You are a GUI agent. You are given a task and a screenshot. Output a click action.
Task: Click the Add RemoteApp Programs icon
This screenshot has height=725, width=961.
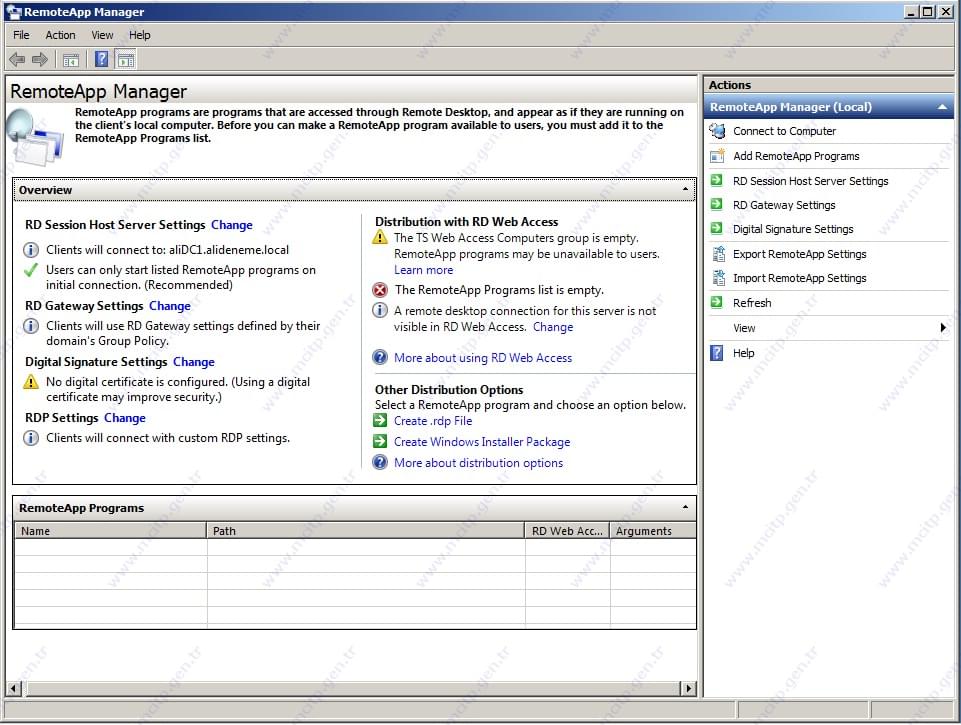717,156
